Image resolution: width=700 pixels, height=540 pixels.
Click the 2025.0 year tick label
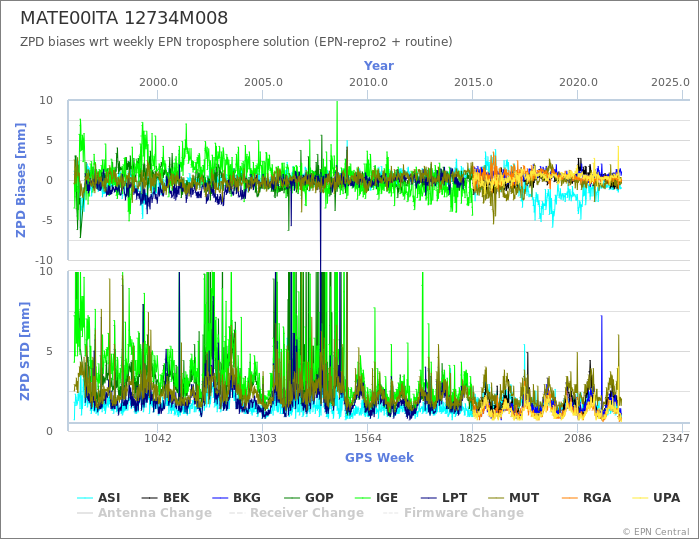[x=670, y=83]
